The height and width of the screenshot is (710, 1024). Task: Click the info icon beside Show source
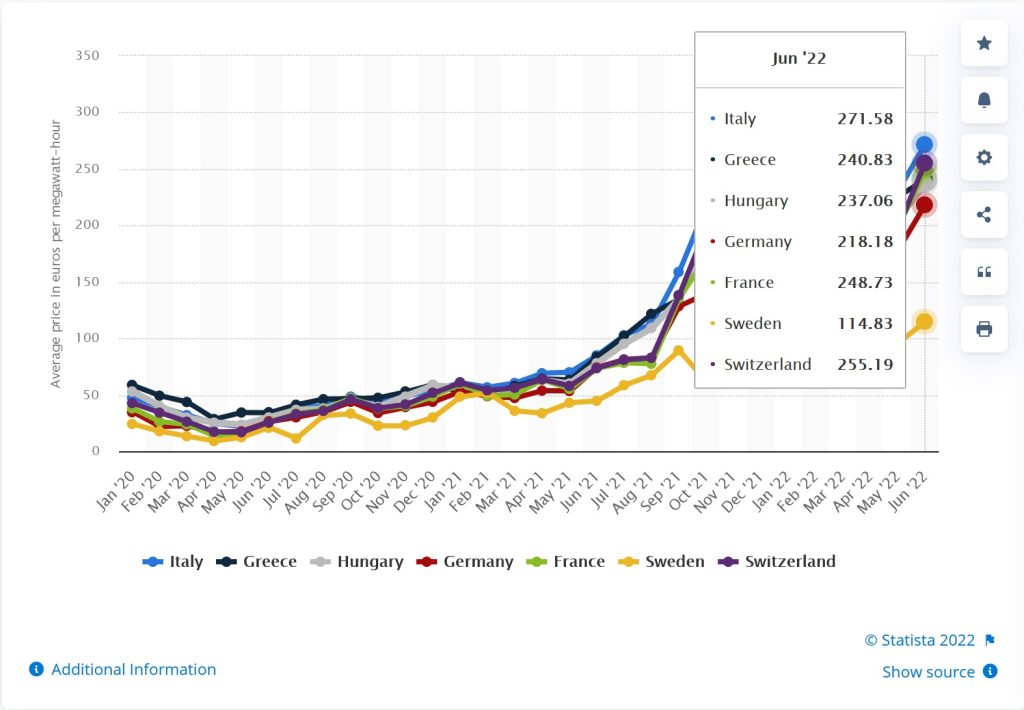(x=990, y=671)
